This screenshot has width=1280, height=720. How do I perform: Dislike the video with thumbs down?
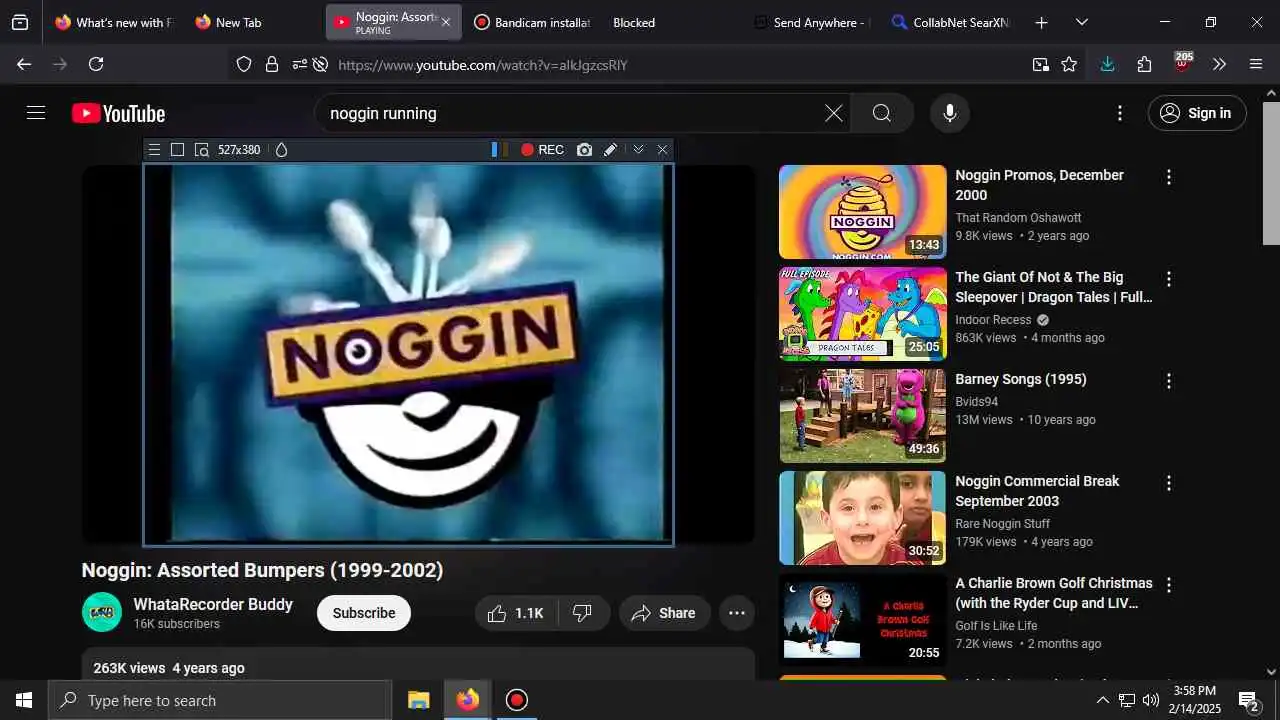[x=582, y=613]
